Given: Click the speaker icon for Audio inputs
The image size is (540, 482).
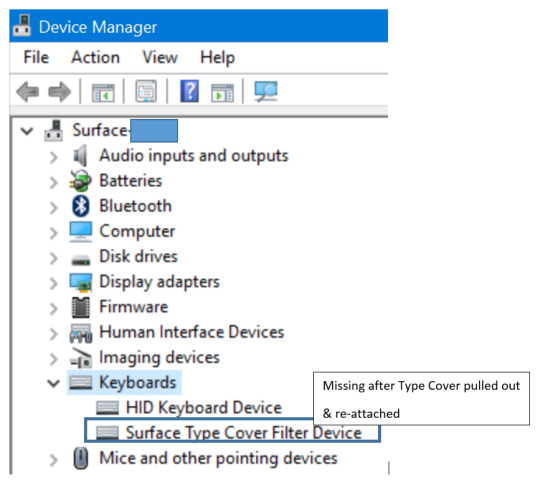Looking at the screenshot, I should [81, 156].
